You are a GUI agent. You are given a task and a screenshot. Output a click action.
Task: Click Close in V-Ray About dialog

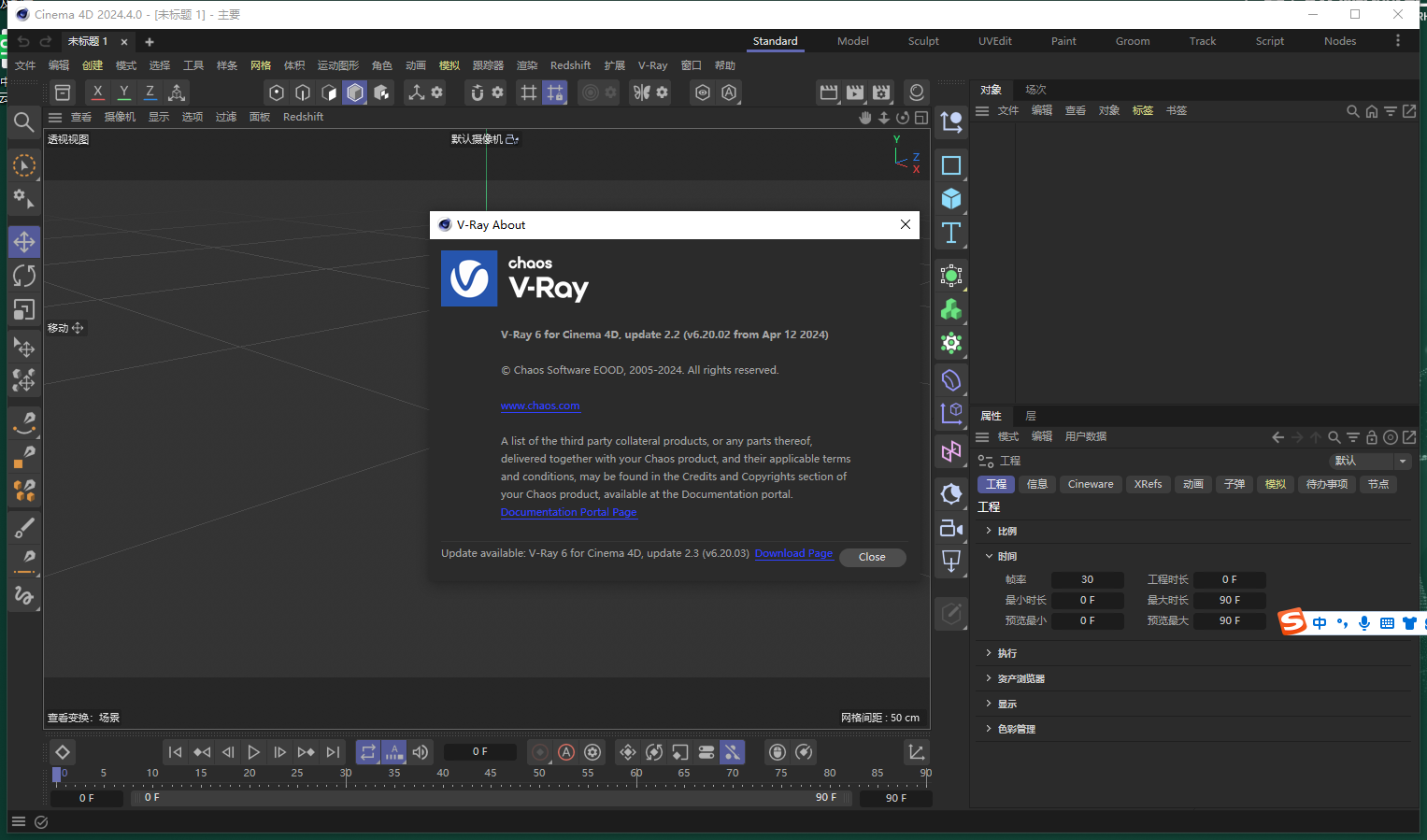point(872,557)
